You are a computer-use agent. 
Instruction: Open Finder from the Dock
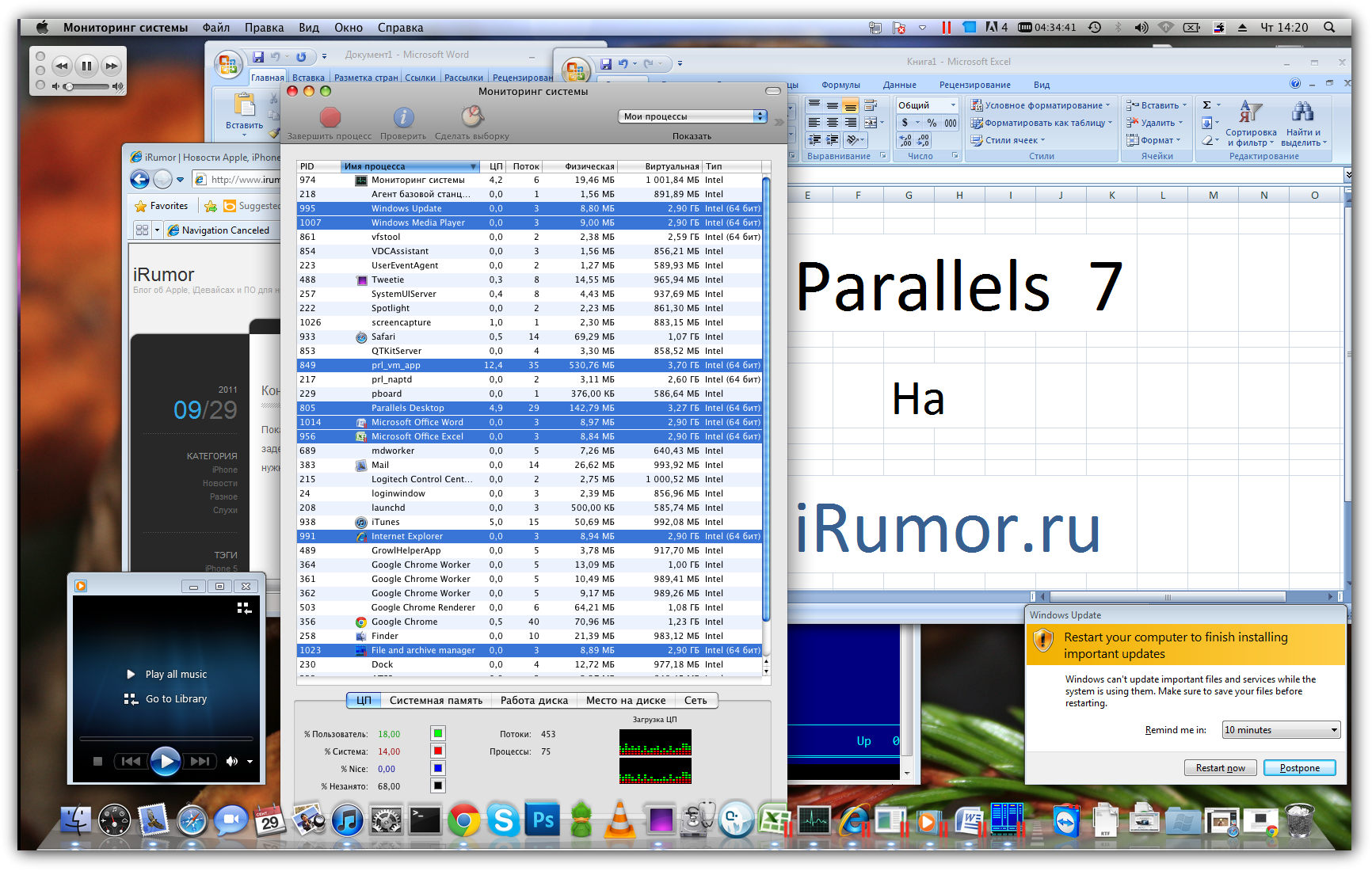coord(76,820)
